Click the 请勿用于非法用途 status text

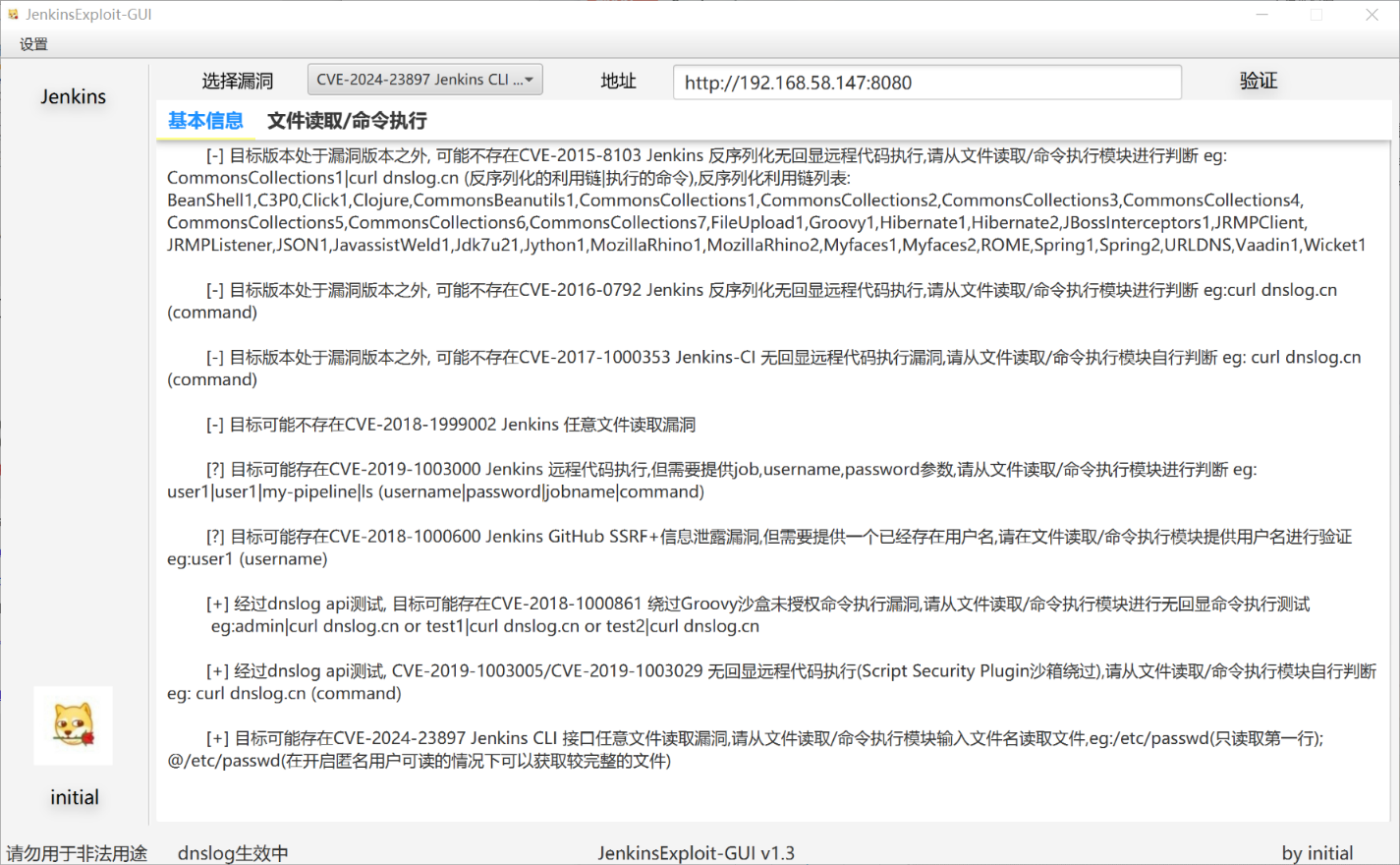pyautogui.click(x=77, y=853)
